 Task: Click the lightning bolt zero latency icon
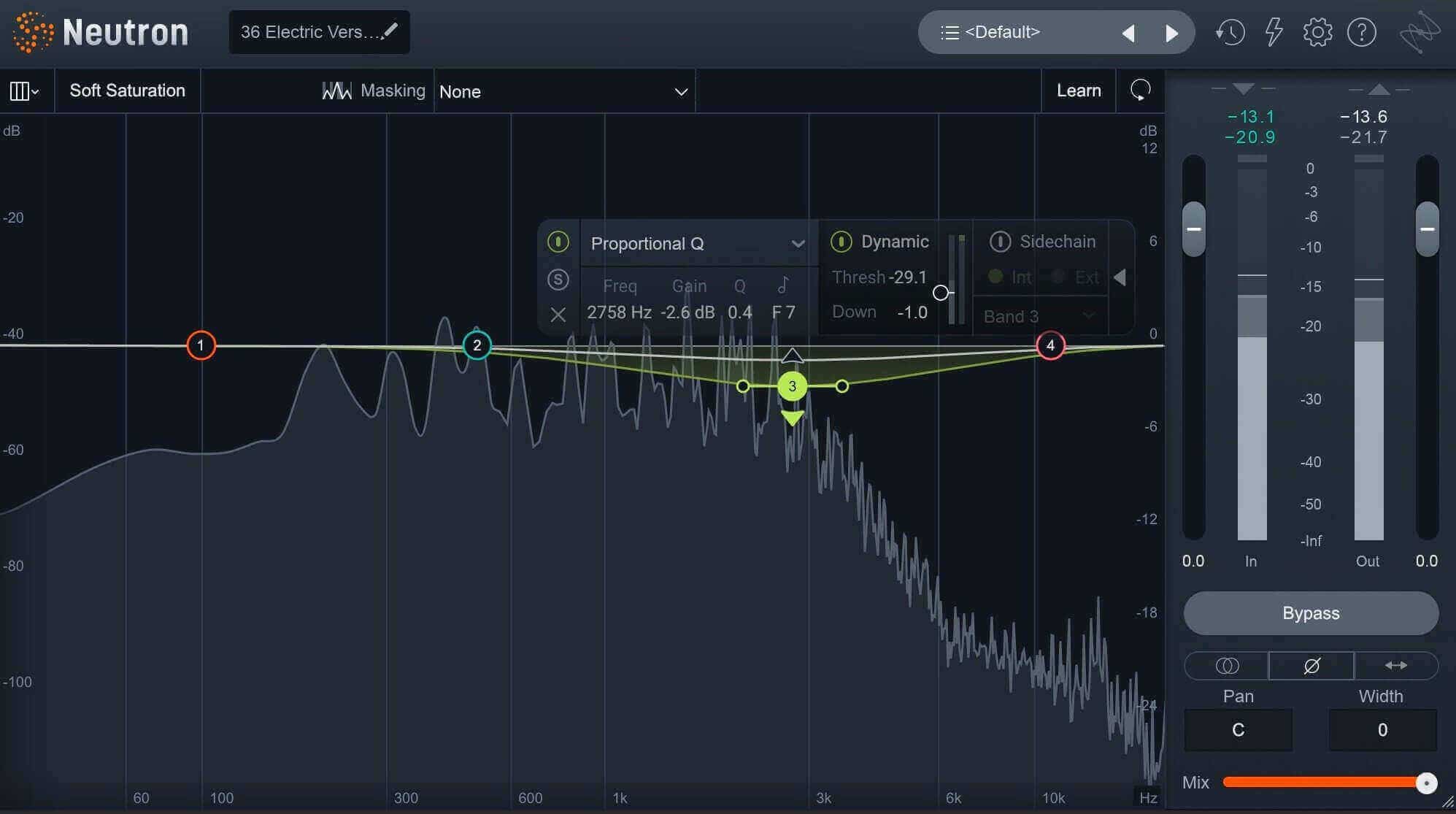(x=1274, y=32)
